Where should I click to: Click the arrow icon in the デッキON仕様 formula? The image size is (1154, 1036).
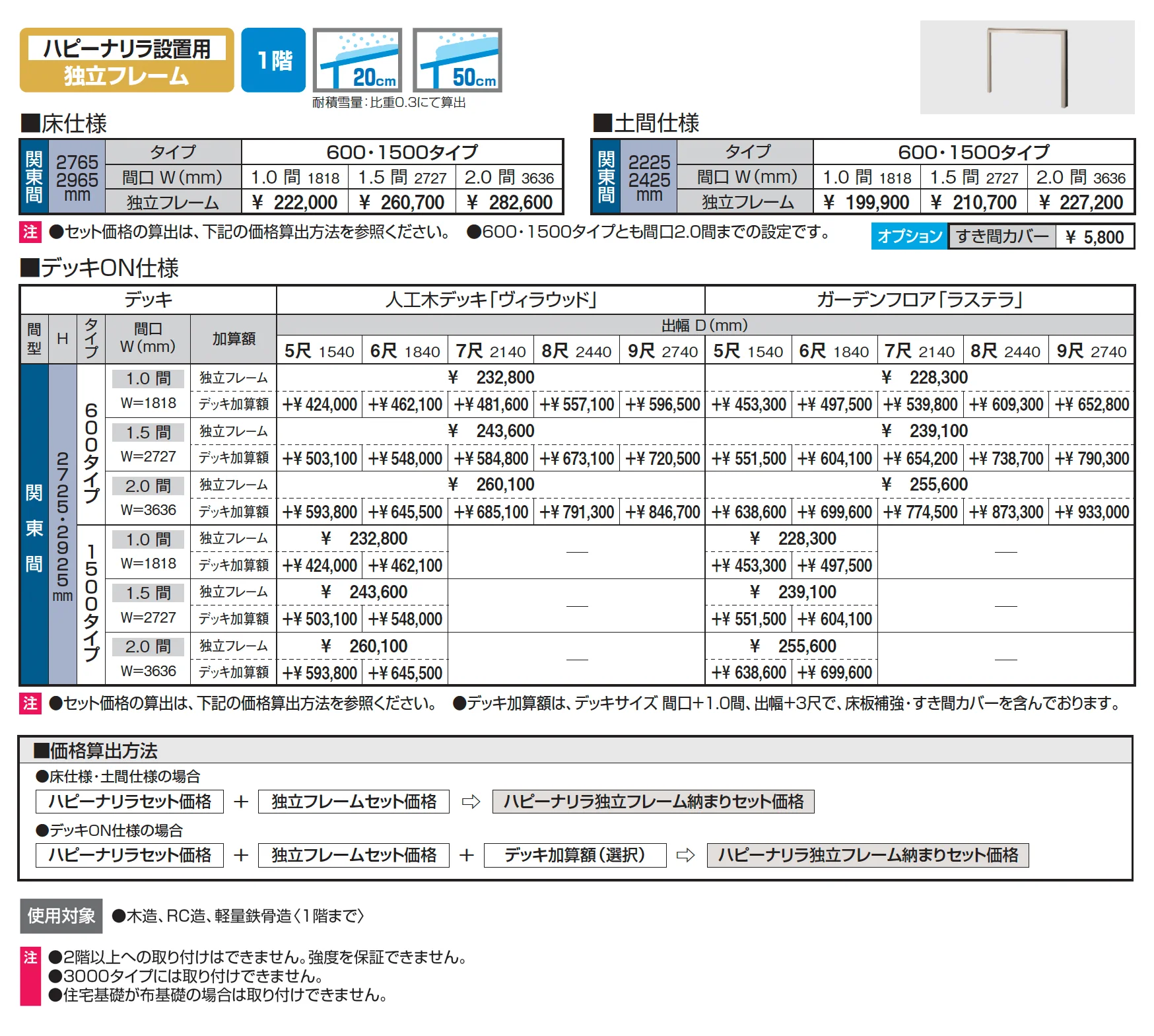click(686, 855)
